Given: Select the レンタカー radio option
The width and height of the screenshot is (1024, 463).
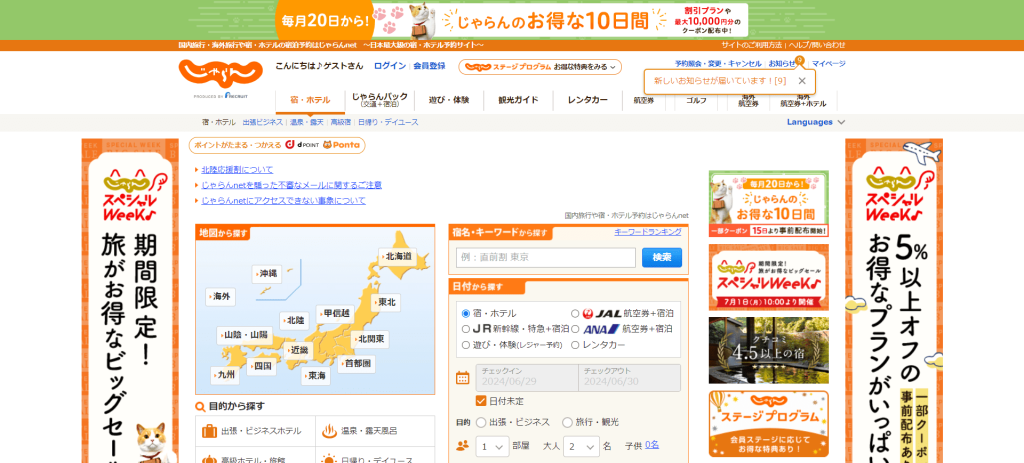Looking at the screenshot, I should pos(575,345).
